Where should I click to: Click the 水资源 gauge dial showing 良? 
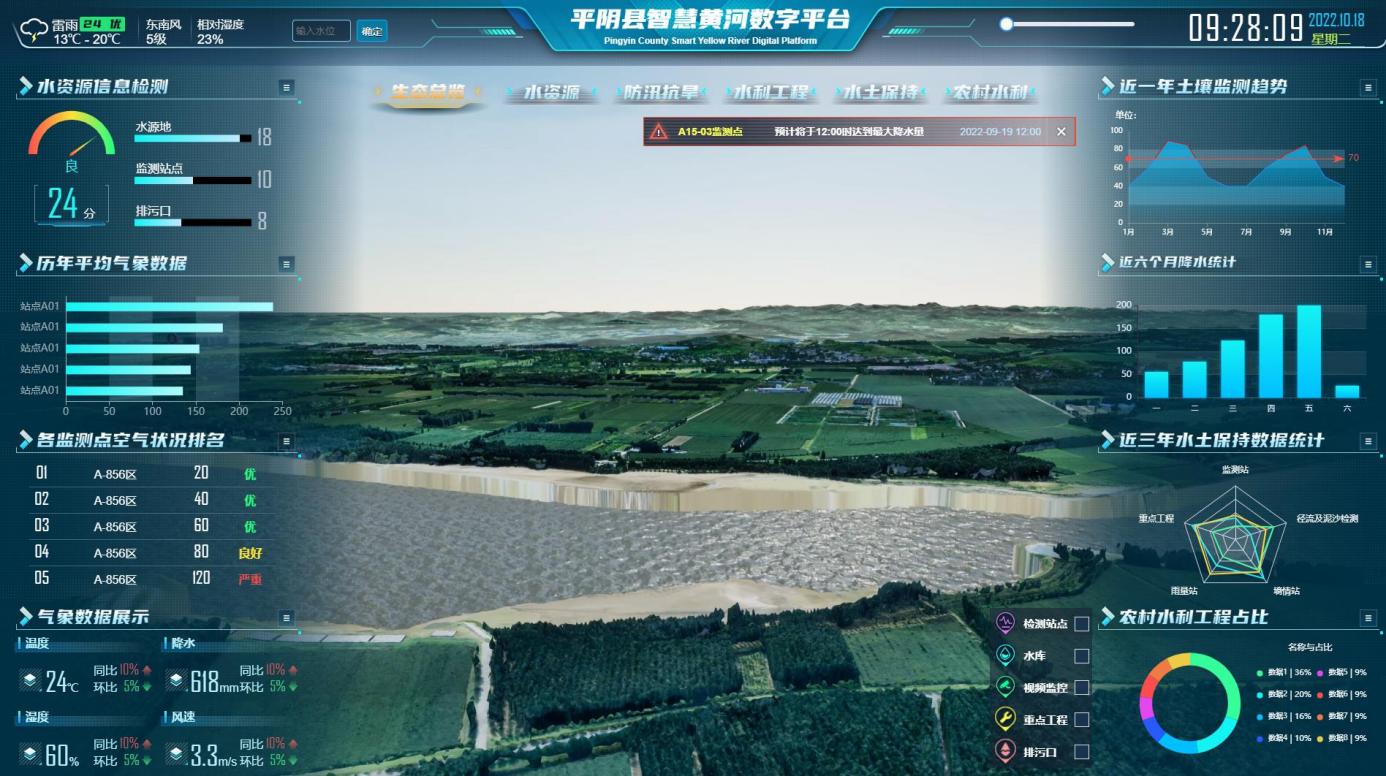72,142
